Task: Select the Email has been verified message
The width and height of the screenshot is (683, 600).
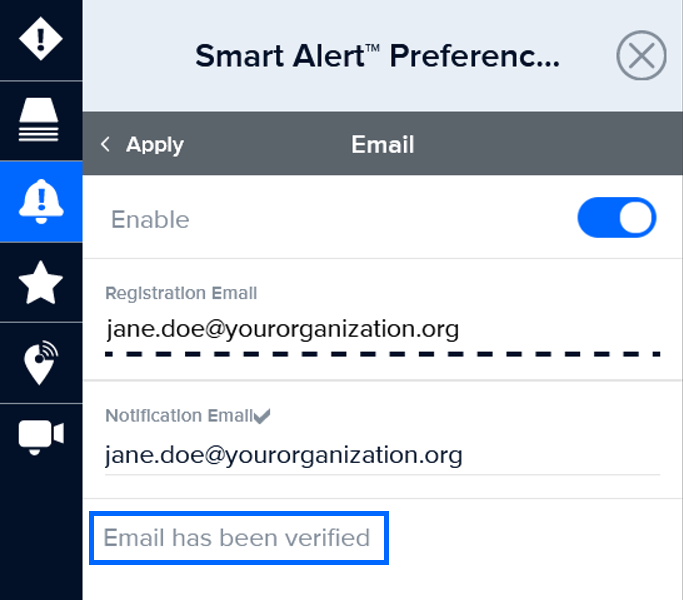Action: [x=237, y=538]
